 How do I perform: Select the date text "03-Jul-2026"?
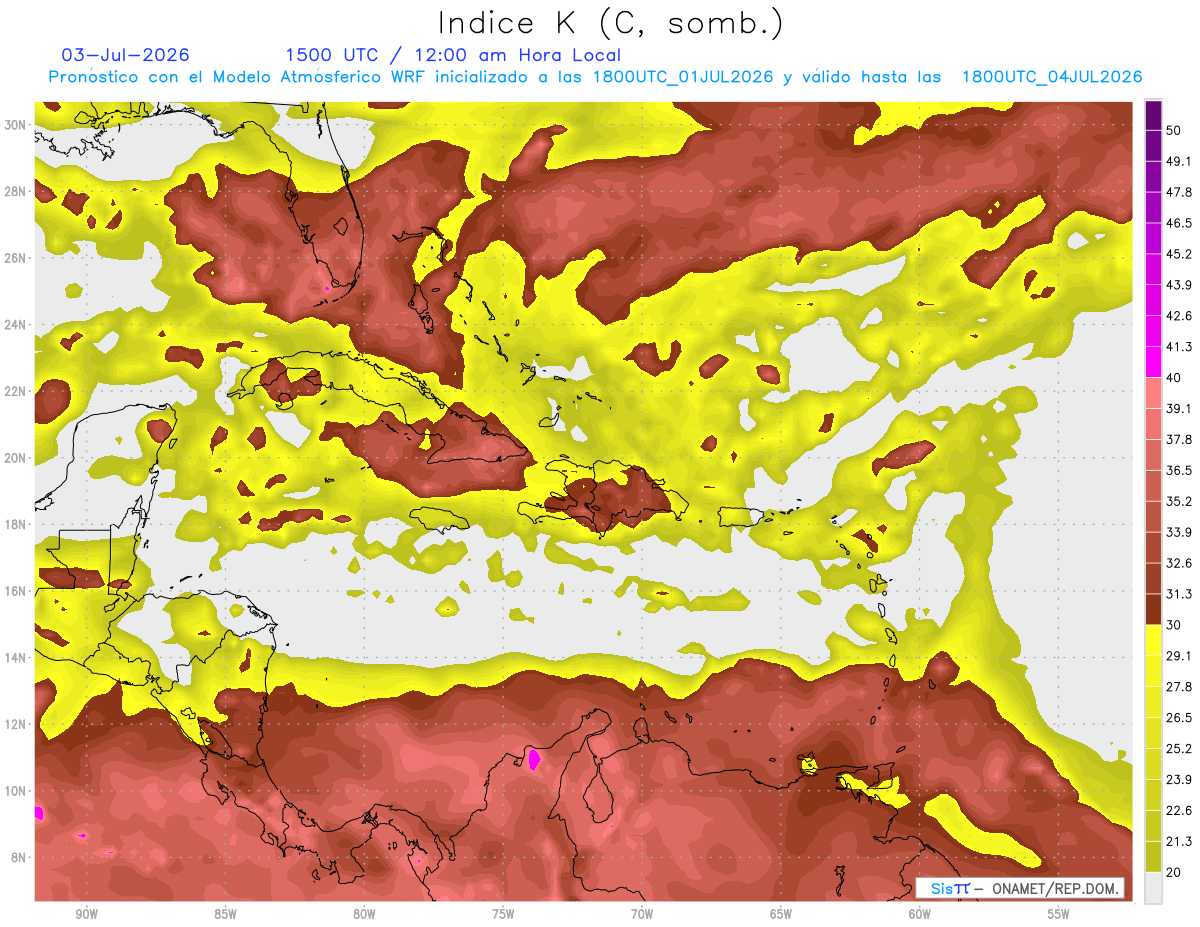pos(125,55)
